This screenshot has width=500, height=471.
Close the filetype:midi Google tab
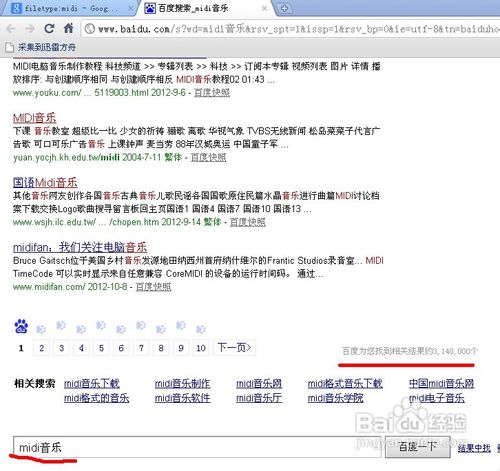tap(131, 8)
